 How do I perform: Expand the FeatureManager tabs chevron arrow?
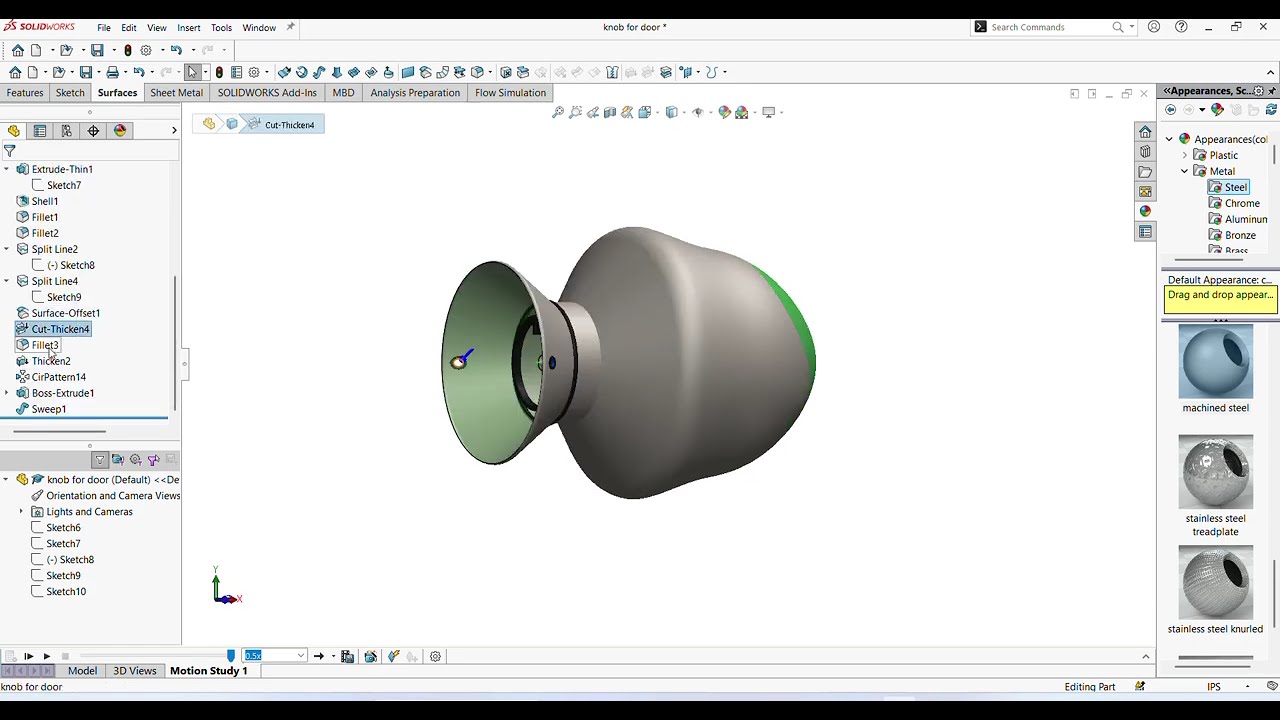[x=174, y=131]
